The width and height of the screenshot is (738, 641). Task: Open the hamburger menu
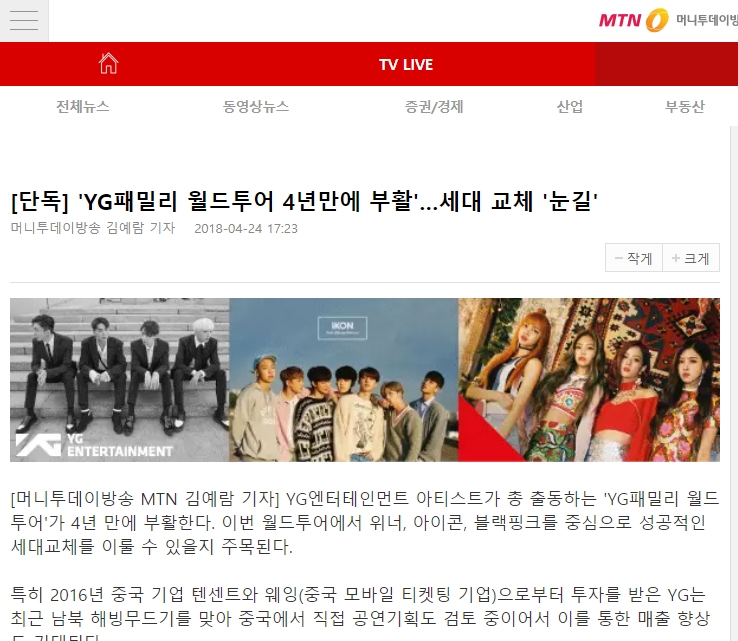(x=24, y=20)
